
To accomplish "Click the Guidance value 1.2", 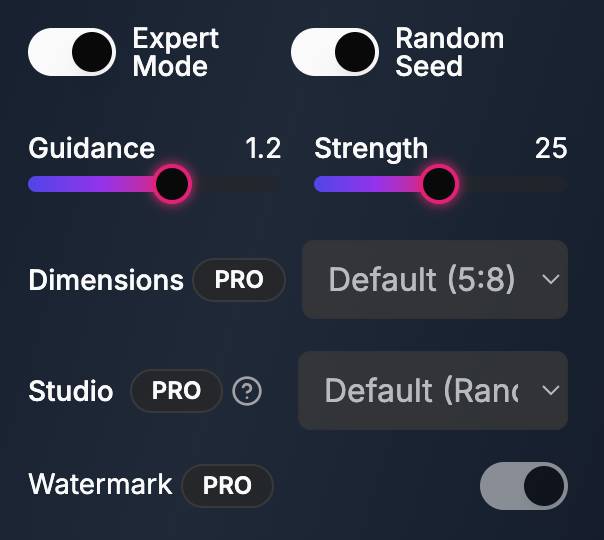I will pyautogui.click(x=263, y=149).
